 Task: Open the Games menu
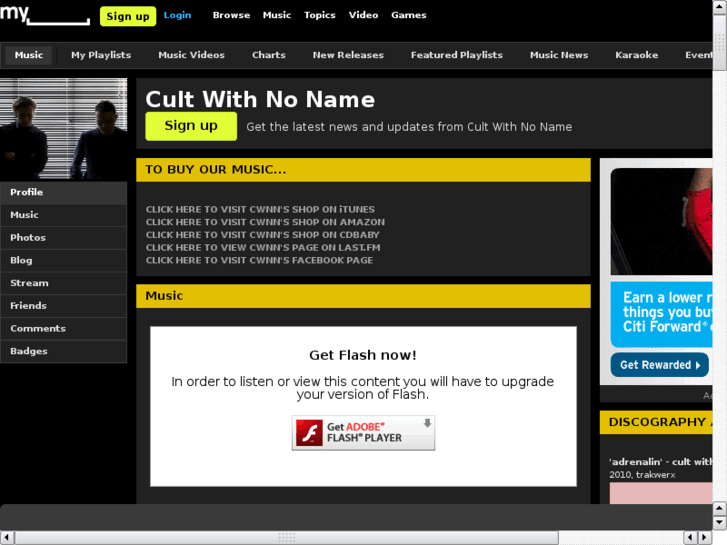point(408,15)
